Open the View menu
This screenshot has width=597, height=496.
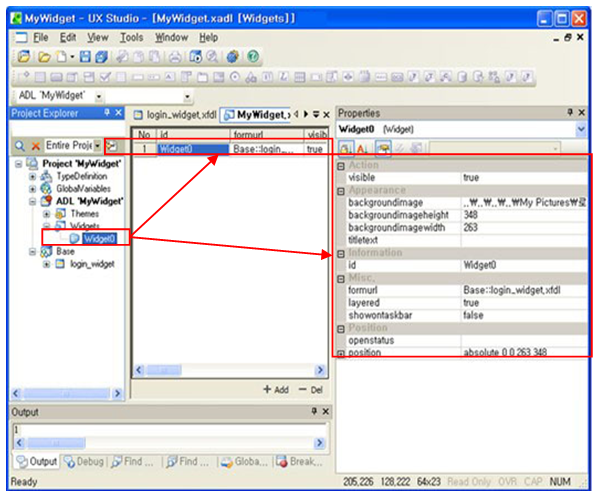point(97,37)
